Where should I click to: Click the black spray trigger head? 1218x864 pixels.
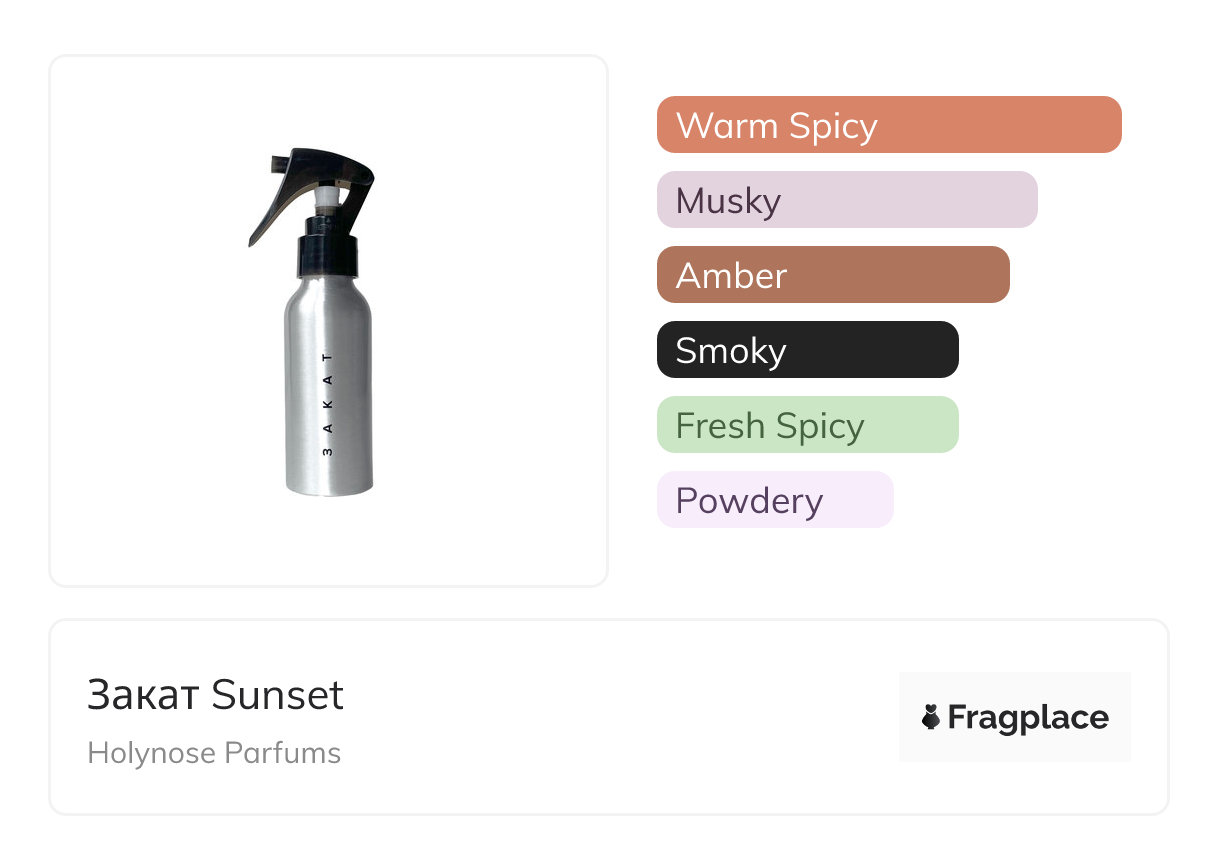point(335,170)
